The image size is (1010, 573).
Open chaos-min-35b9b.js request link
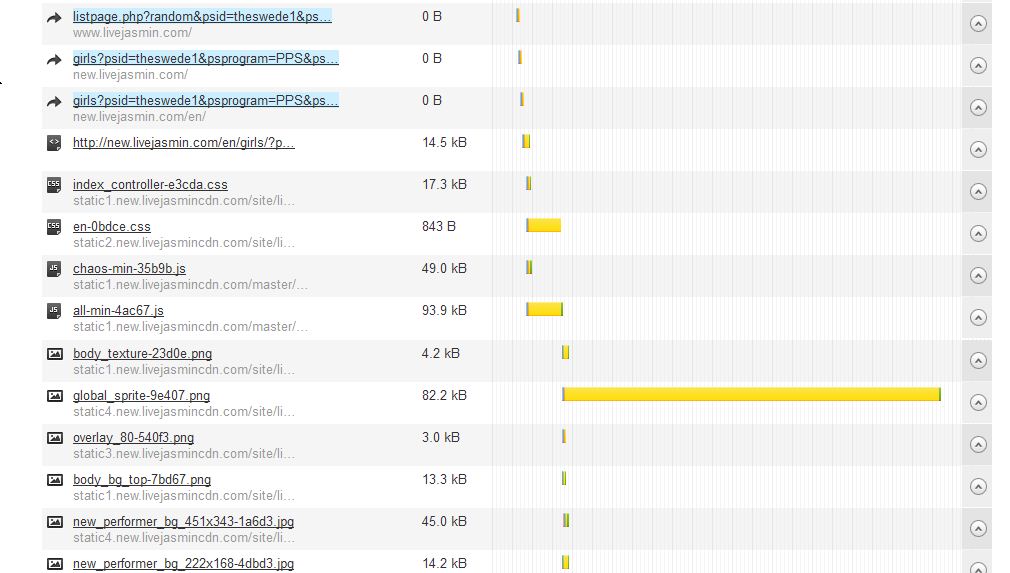129,268
